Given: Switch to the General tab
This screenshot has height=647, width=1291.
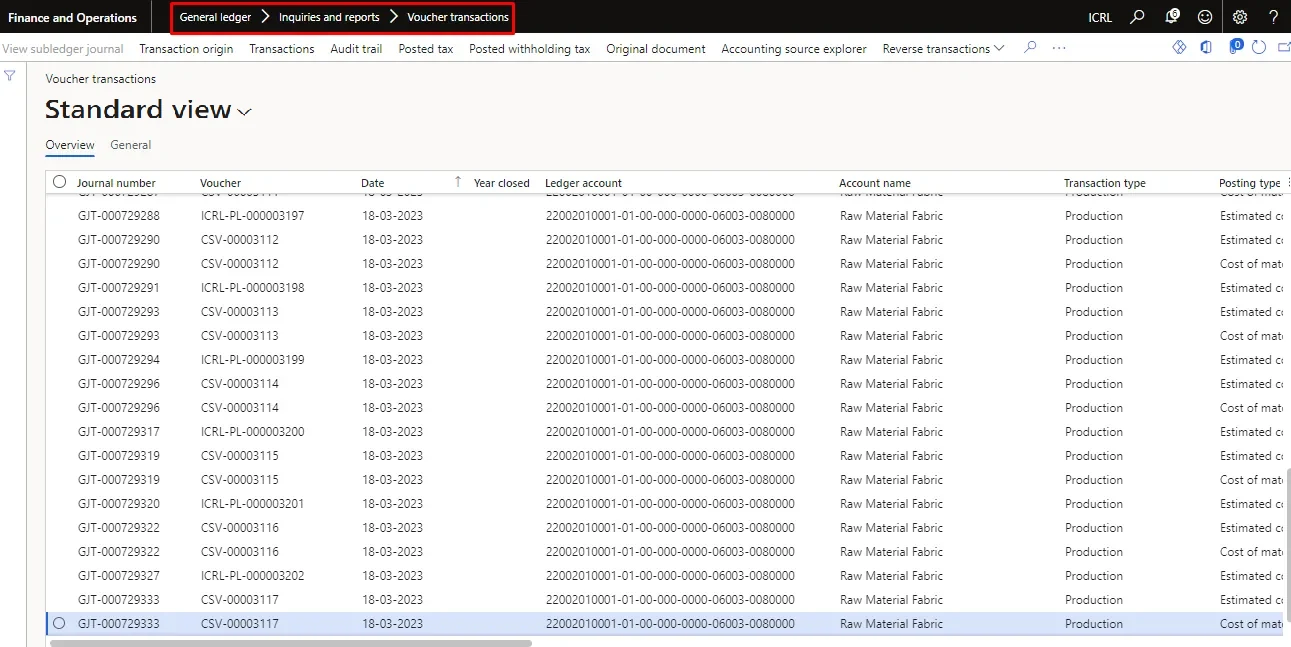Looking at the screenshot, I should (131, 145).
